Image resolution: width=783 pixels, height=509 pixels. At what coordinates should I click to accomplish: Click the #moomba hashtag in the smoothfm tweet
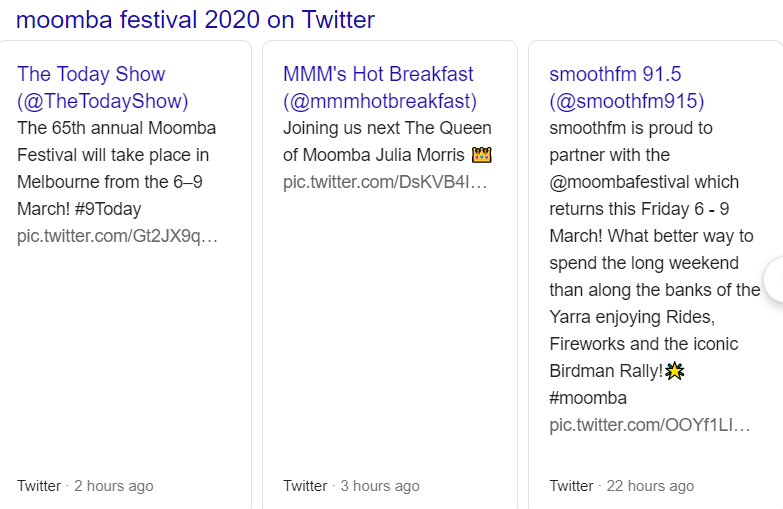coord(588,398)
